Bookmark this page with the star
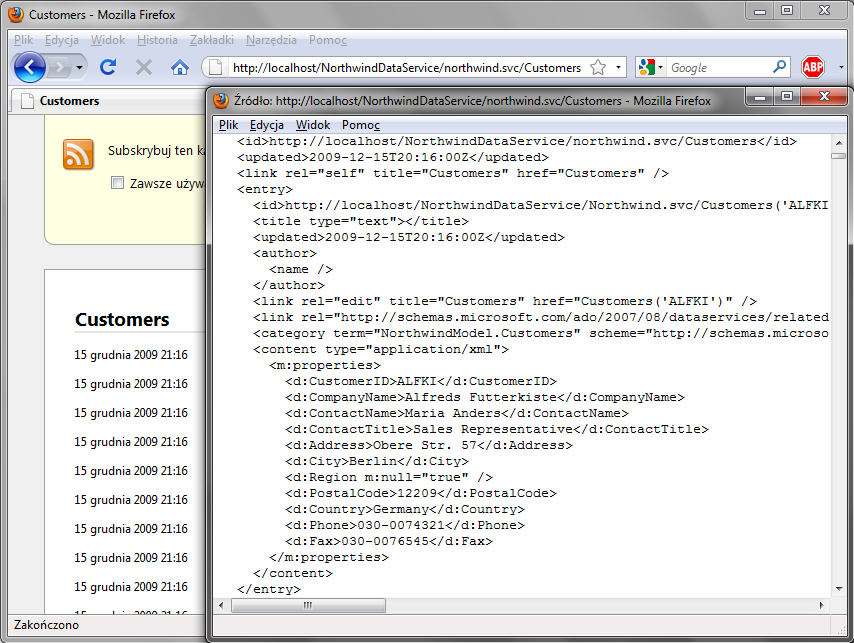854x643 pixels. pos(598,68)
